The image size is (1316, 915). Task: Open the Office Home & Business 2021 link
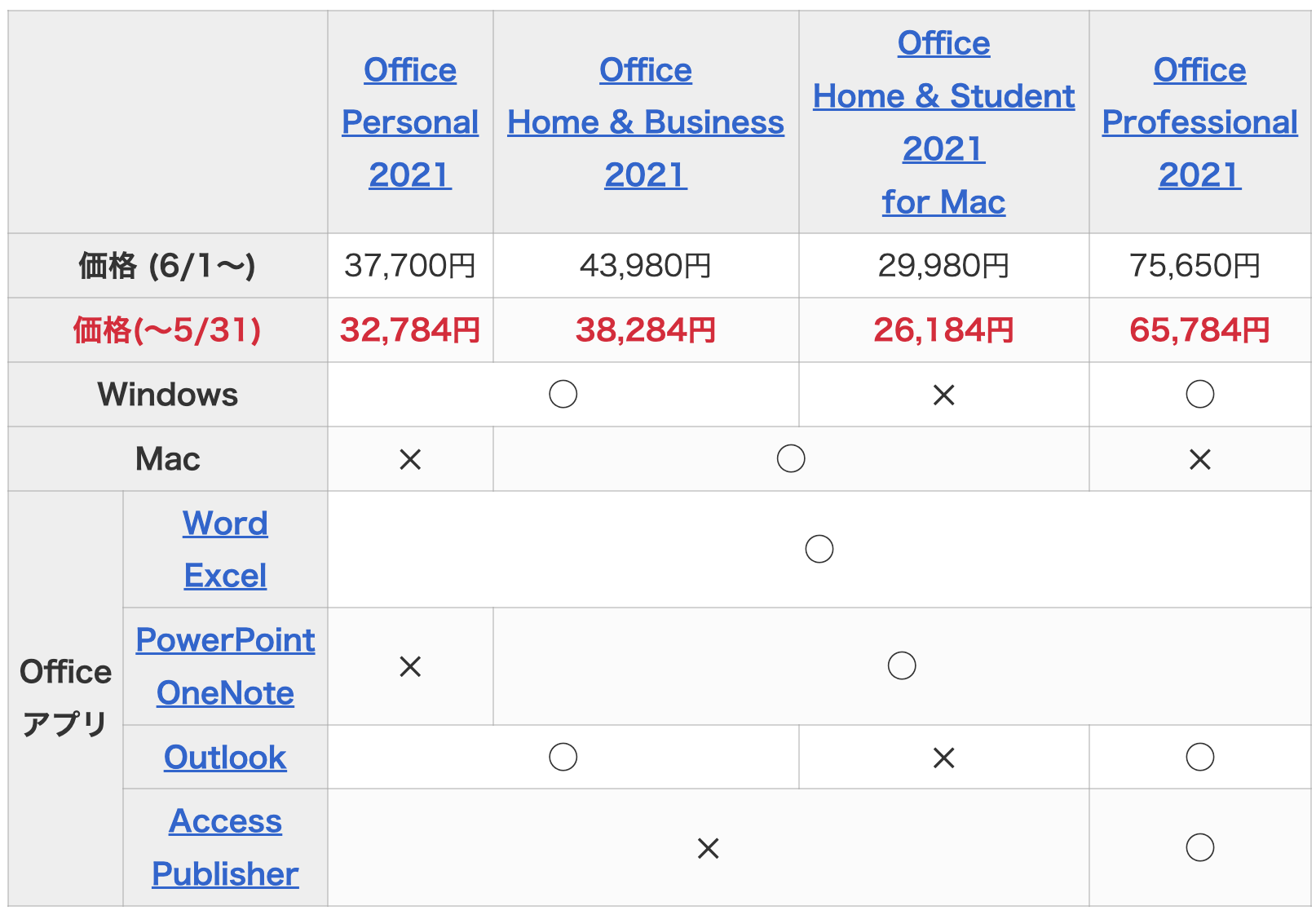click(x=646, y=122)
